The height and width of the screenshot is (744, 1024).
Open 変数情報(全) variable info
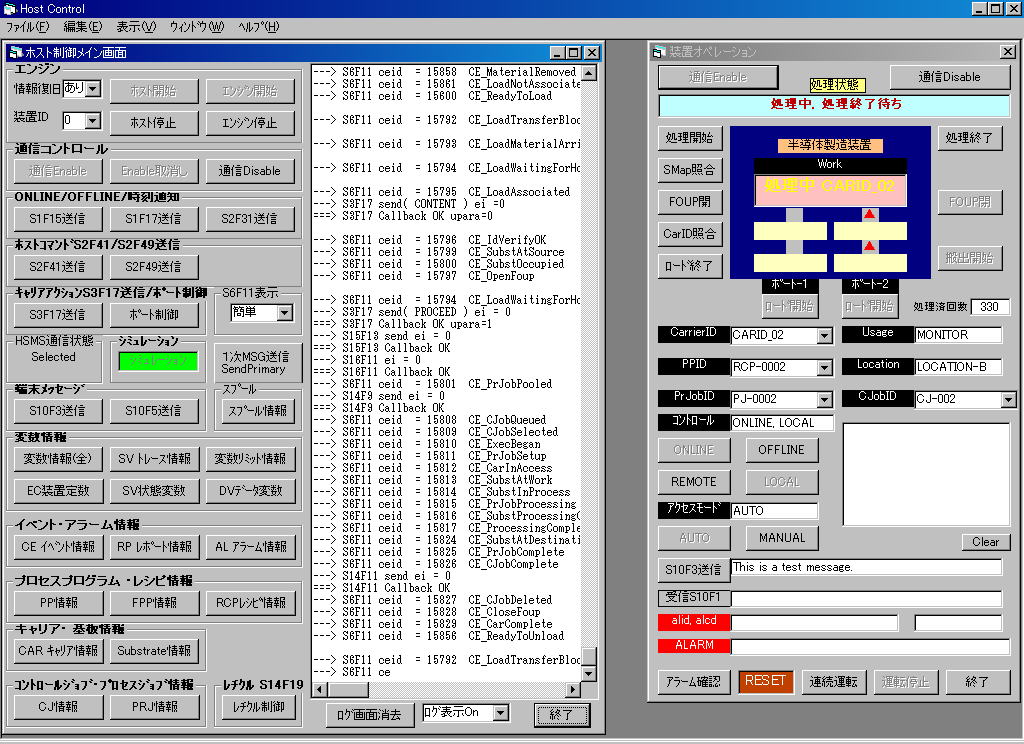pos(57,459)
